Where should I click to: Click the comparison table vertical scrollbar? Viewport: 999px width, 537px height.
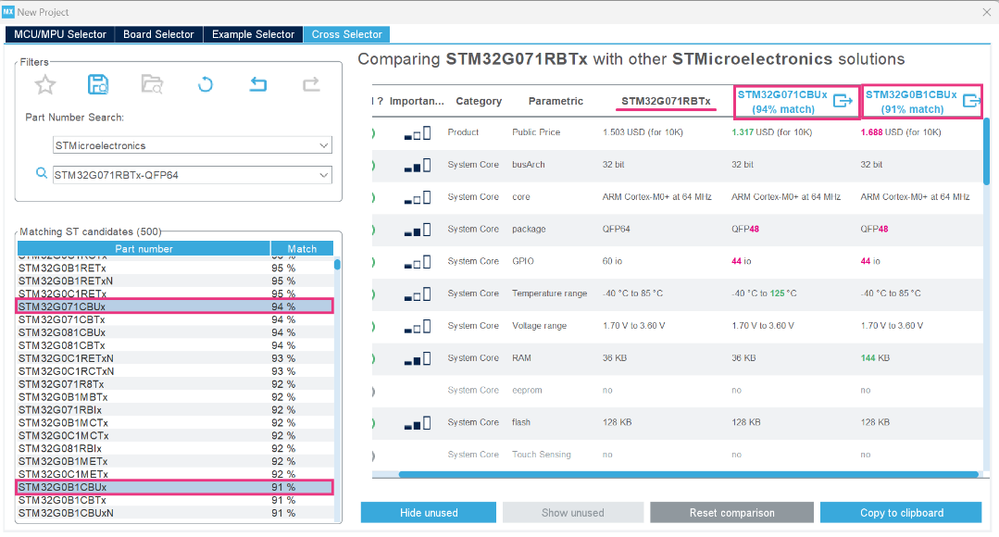pos(986,153)
